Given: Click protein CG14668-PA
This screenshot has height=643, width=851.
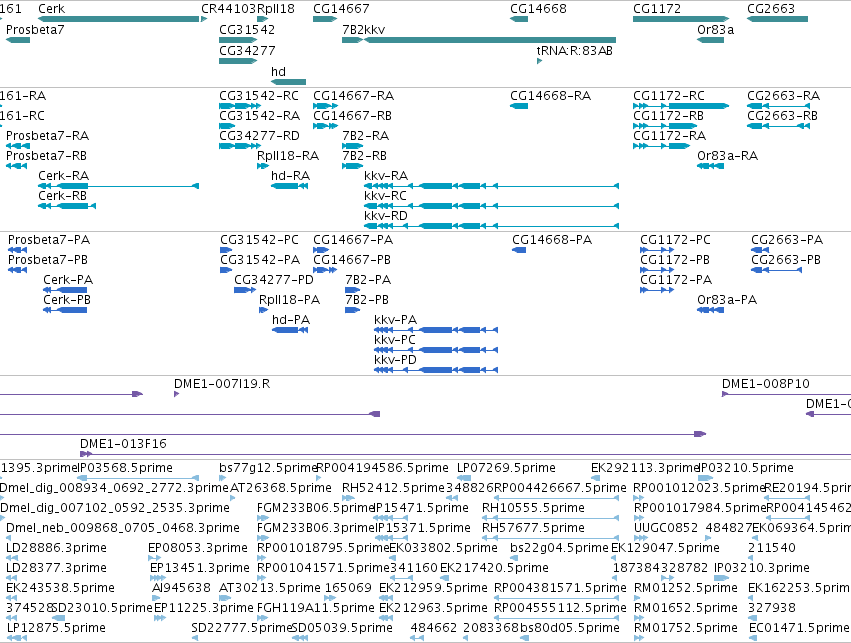Looking at the screenshot, I should tap(519, 250).
